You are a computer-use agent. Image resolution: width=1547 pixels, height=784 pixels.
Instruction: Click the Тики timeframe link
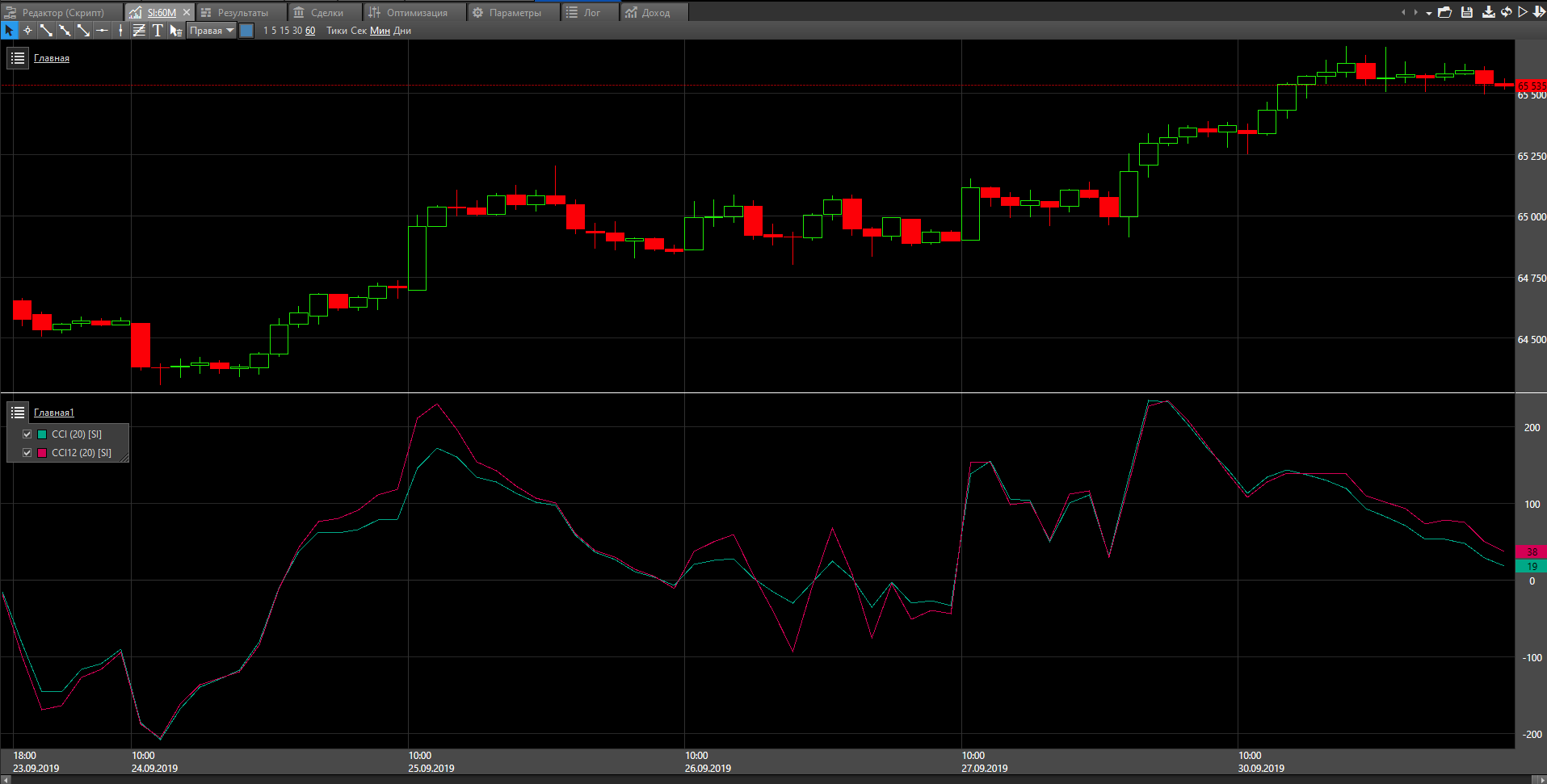click(336, 31)
